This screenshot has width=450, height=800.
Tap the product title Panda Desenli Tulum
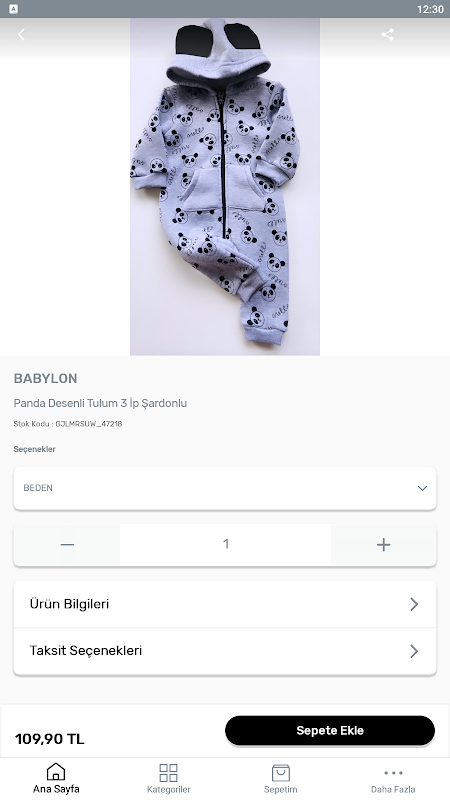(x=100, y=403)
